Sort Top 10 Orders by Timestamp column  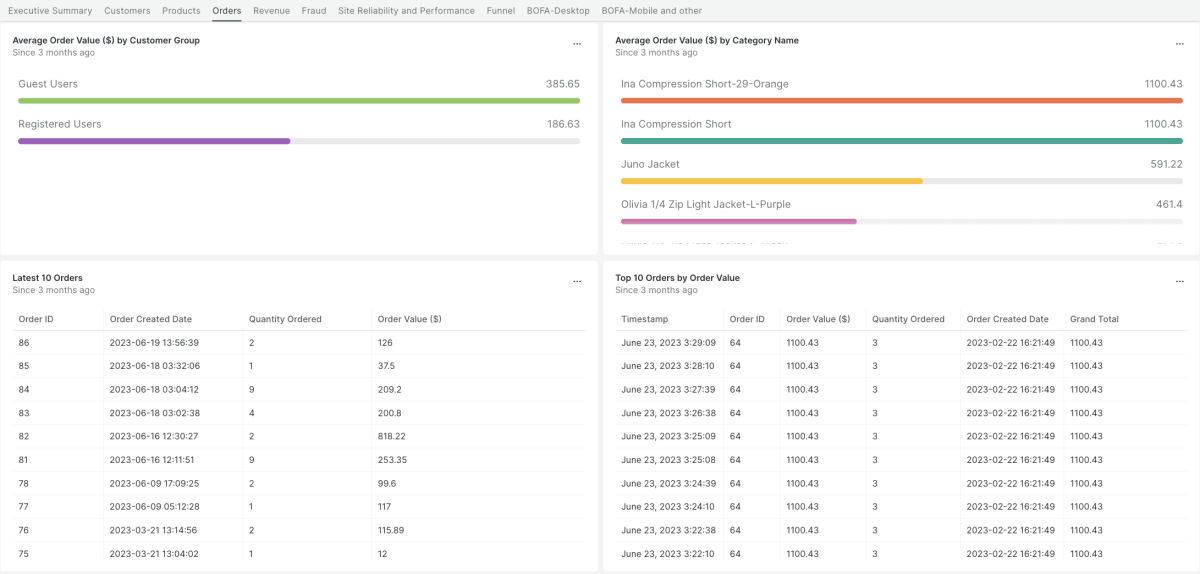(644, 319)
